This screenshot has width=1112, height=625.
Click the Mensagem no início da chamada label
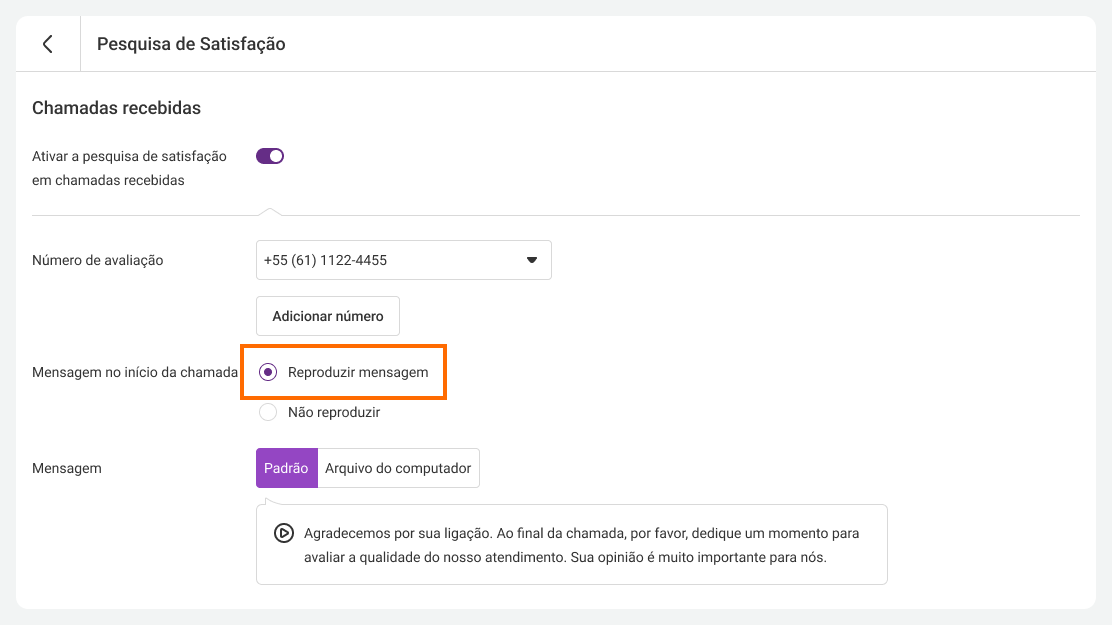coord(135,372)
